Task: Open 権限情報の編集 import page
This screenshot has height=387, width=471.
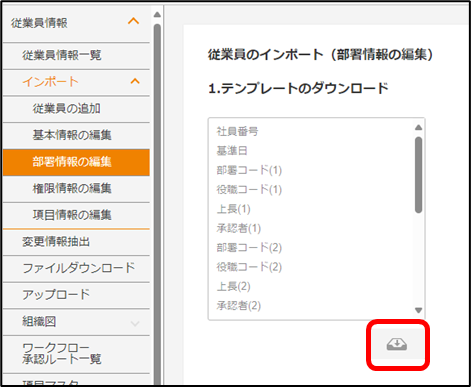Action: tap(76, 189)
